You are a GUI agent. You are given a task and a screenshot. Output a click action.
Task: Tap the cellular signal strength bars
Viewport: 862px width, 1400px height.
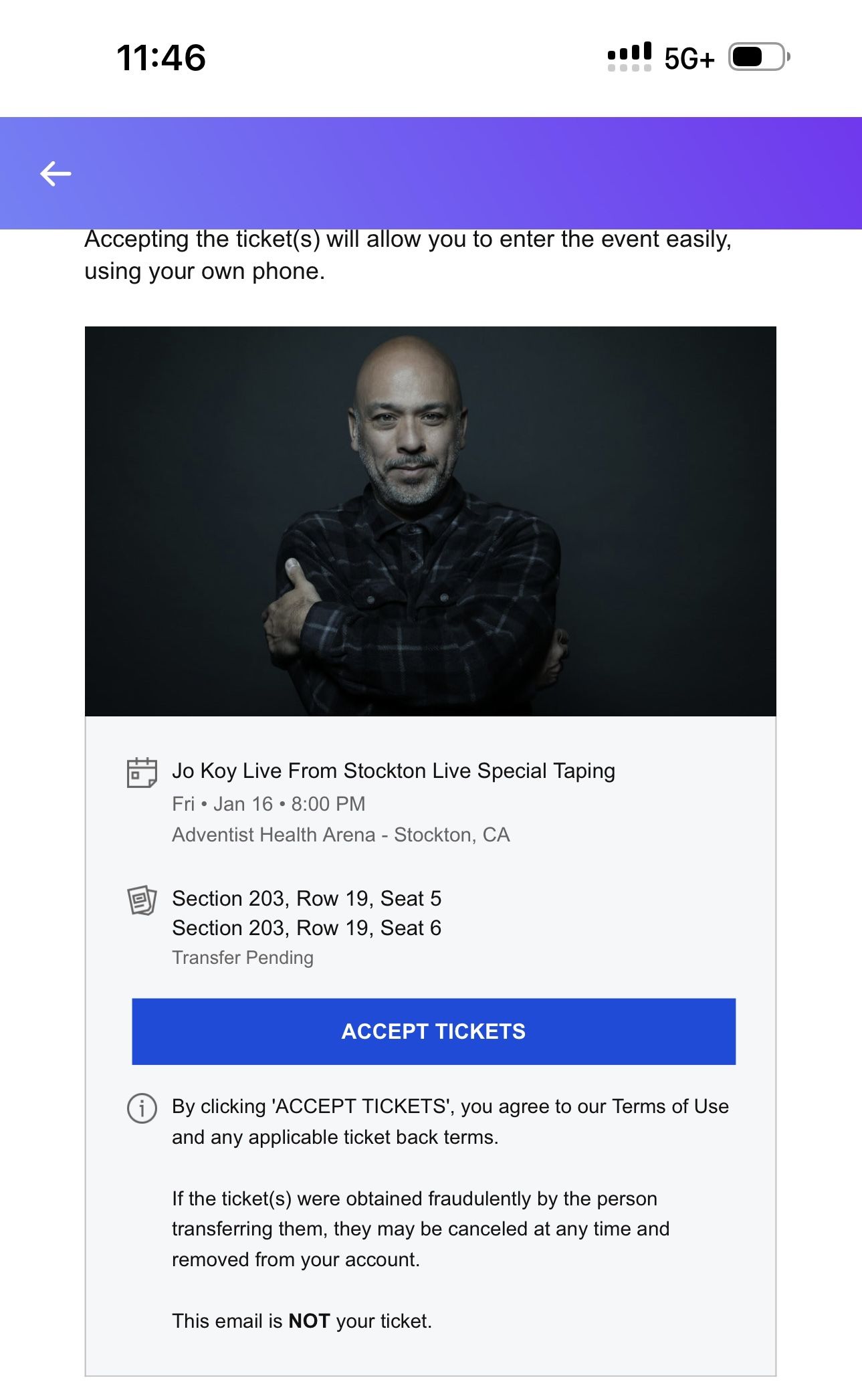pyautogui.click(x=629, y=58)
